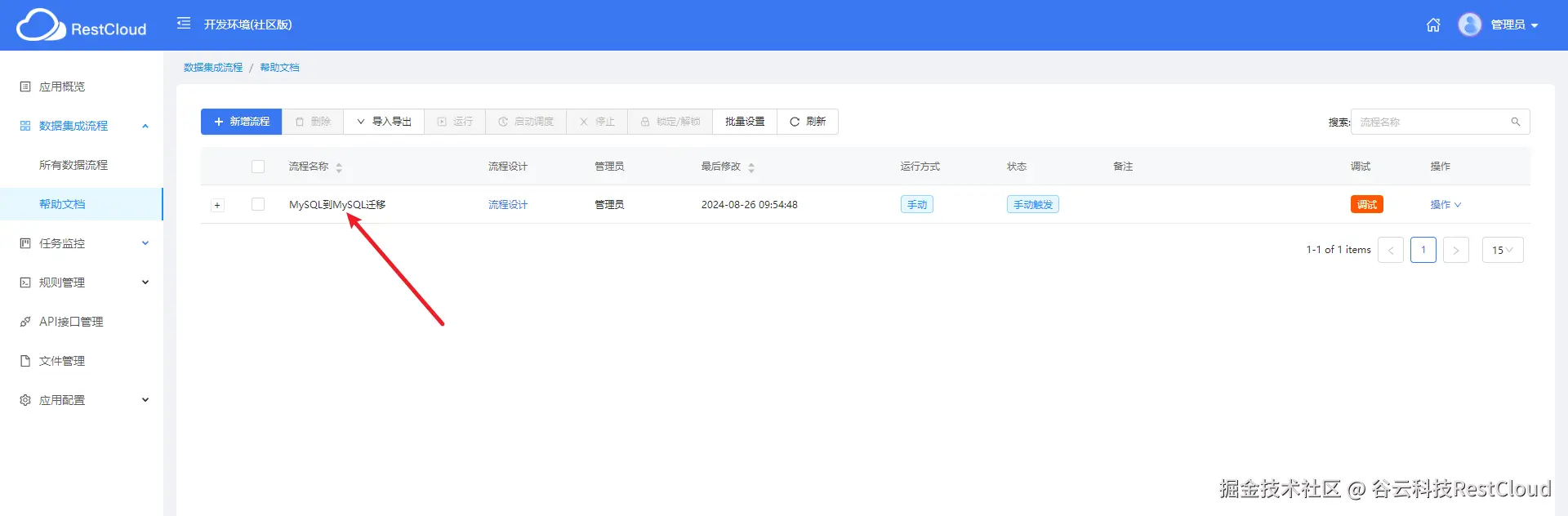Viewport: 1568px width, 516px height.
Task: Sort by the 流程名称 column sorter
Action: click(x=339, y=167)
